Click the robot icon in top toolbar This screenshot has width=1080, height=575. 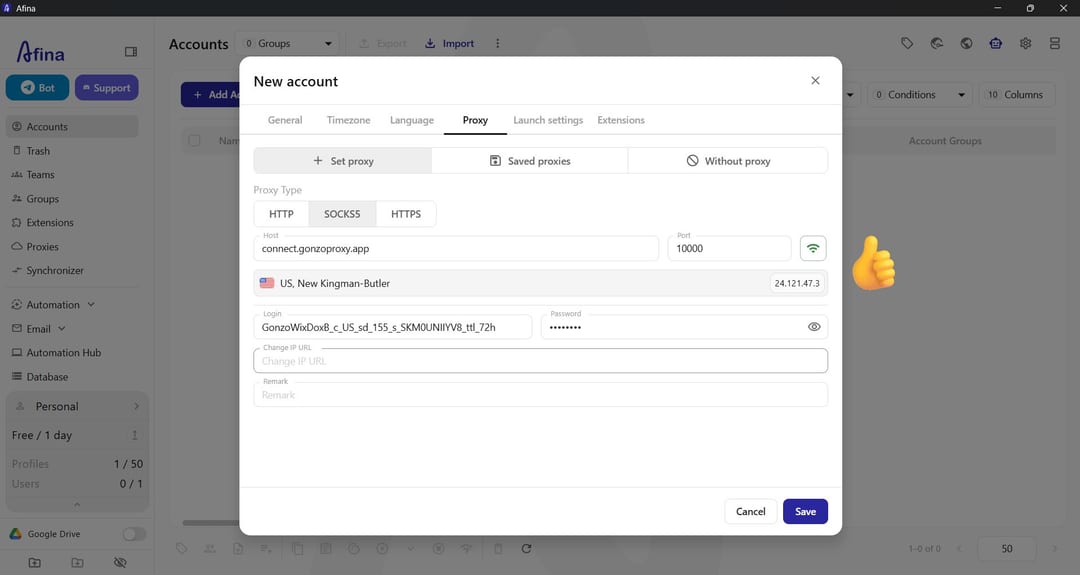point(996,43)
